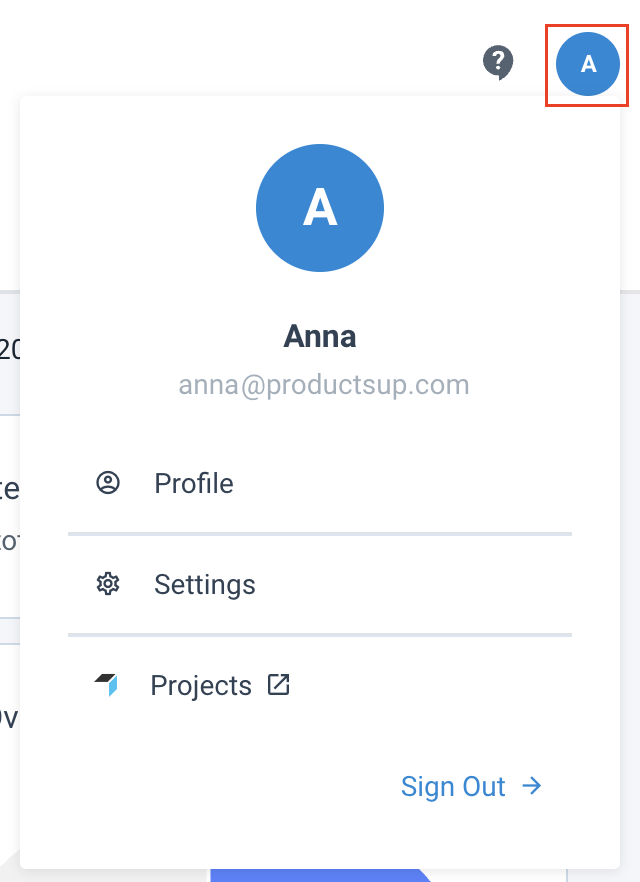Open the Projects menu entry
640x882 pixels.
click(201, 686)
